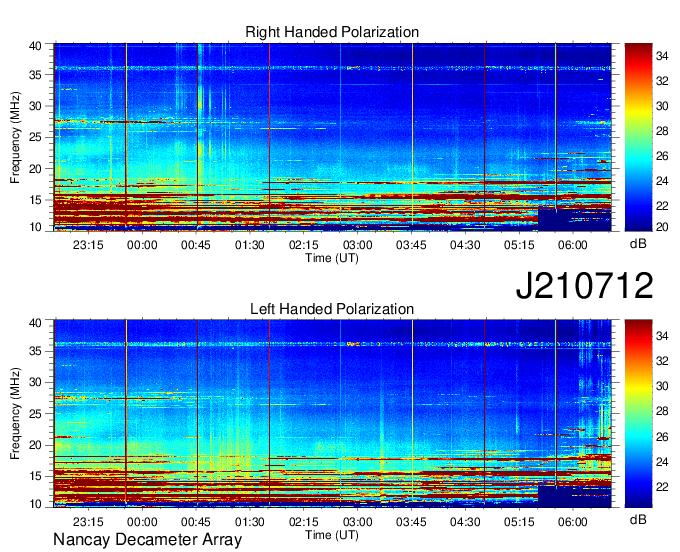Click the 35 MHz tick label on bottom plot
The height and width of the screenshot is (552, 680).
click(35, 351)
